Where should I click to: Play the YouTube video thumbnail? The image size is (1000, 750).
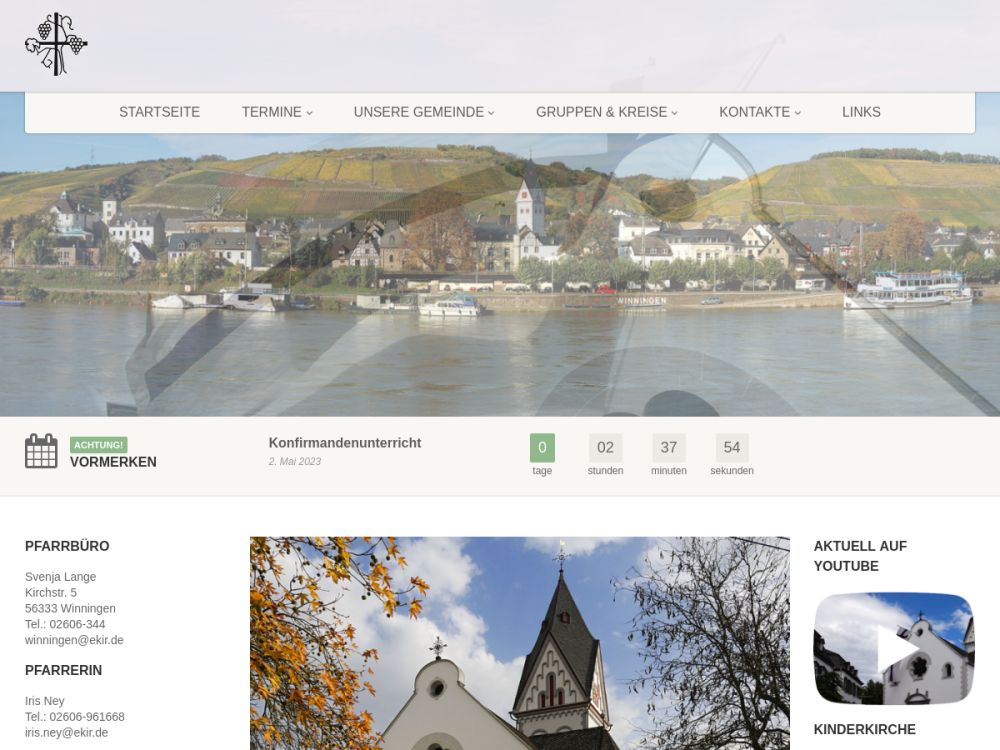coord(893,649)
